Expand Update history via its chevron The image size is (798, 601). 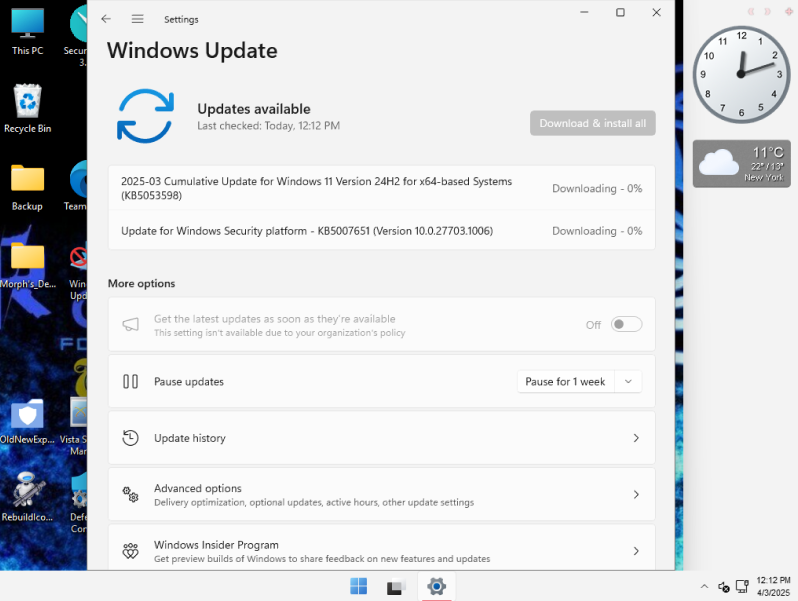point(636,438)
